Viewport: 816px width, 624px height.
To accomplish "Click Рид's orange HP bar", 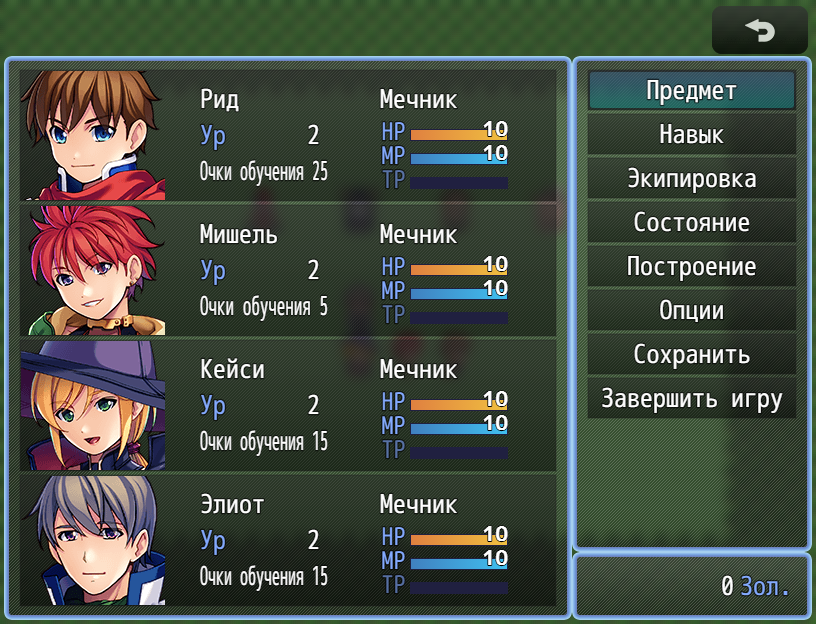I will coord(458,135).
